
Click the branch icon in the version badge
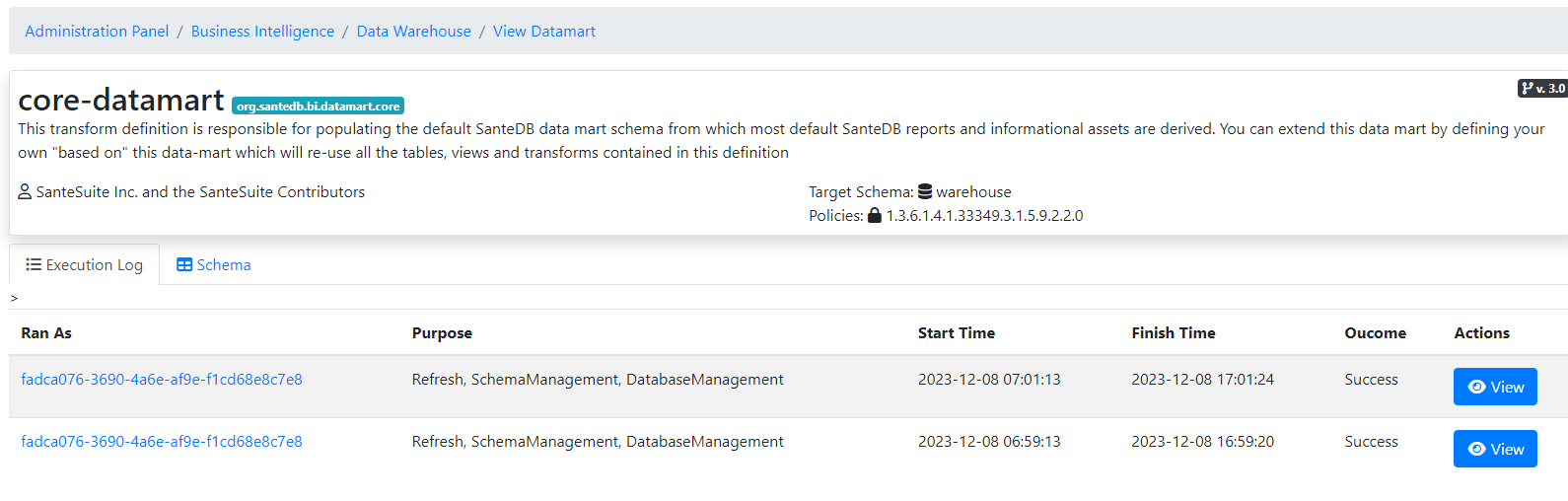[x=1528, y=89]
